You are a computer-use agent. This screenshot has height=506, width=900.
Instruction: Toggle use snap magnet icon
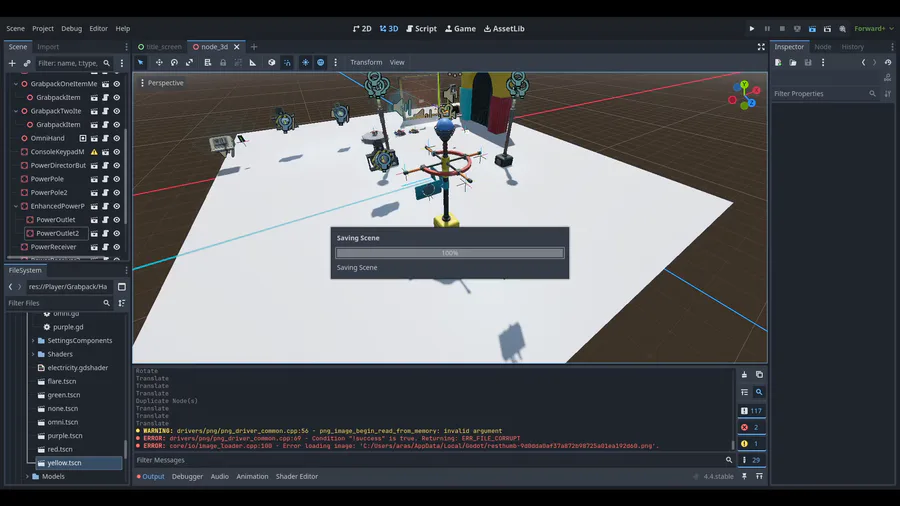click(287, 63)
